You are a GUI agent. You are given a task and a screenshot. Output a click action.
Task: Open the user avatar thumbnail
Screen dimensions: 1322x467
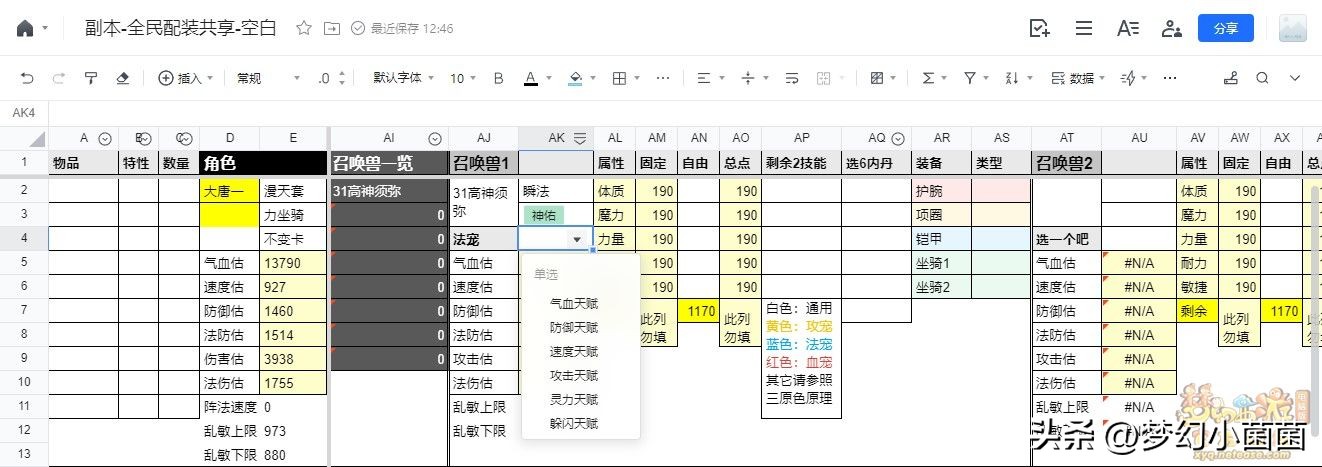click(1293, 28)
